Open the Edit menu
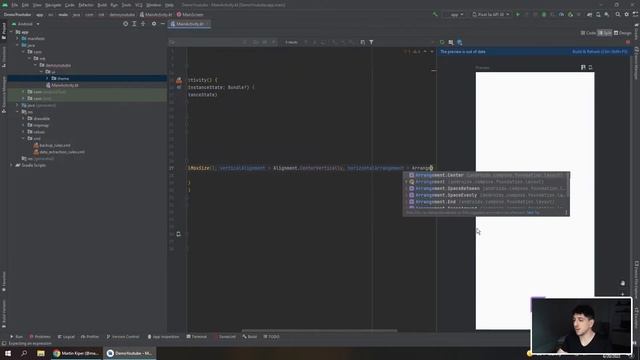 pos(25,5)
